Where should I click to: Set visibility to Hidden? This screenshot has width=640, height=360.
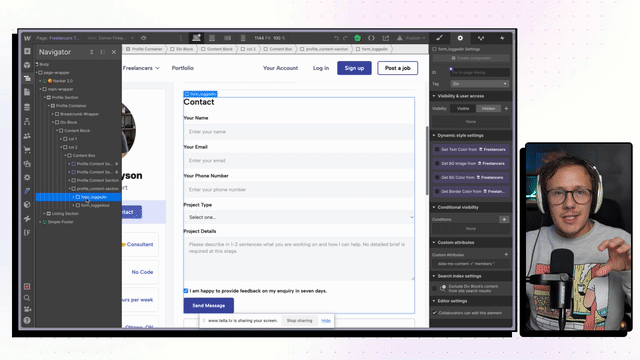(x=488, y=109)
